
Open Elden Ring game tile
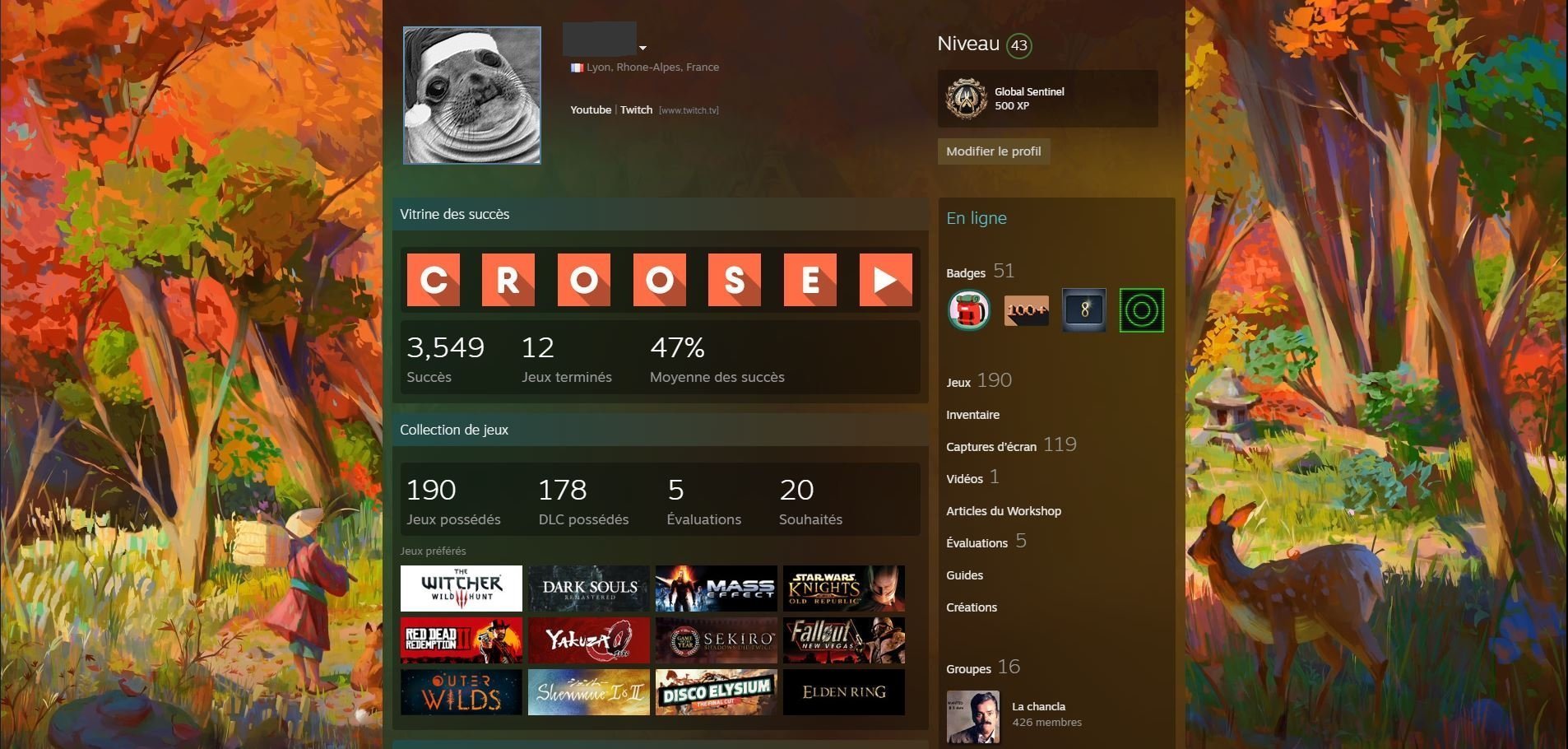pyautogui.click(x=844, y=692)
